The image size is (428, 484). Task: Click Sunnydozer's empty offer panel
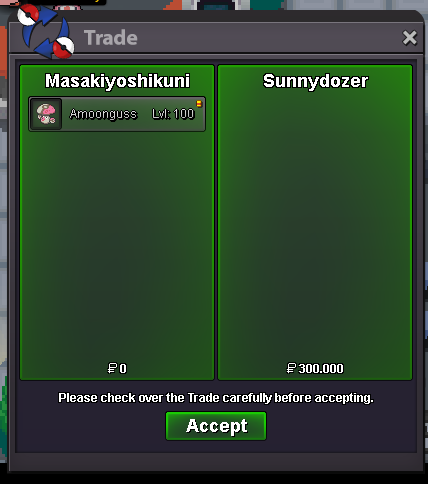315,227
